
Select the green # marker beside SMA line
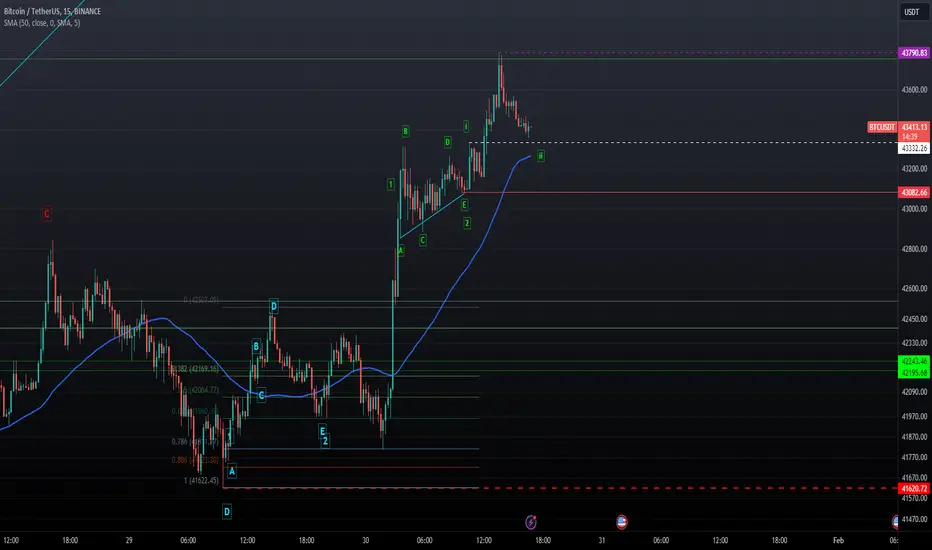[540, 156]
